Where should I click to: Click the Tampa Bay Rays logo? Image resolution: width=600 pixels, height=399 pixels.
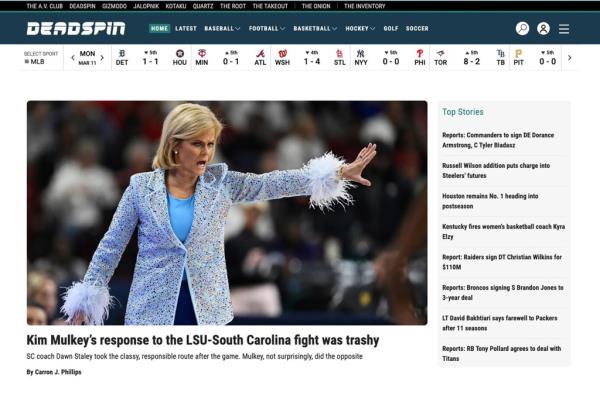point(501,54)
